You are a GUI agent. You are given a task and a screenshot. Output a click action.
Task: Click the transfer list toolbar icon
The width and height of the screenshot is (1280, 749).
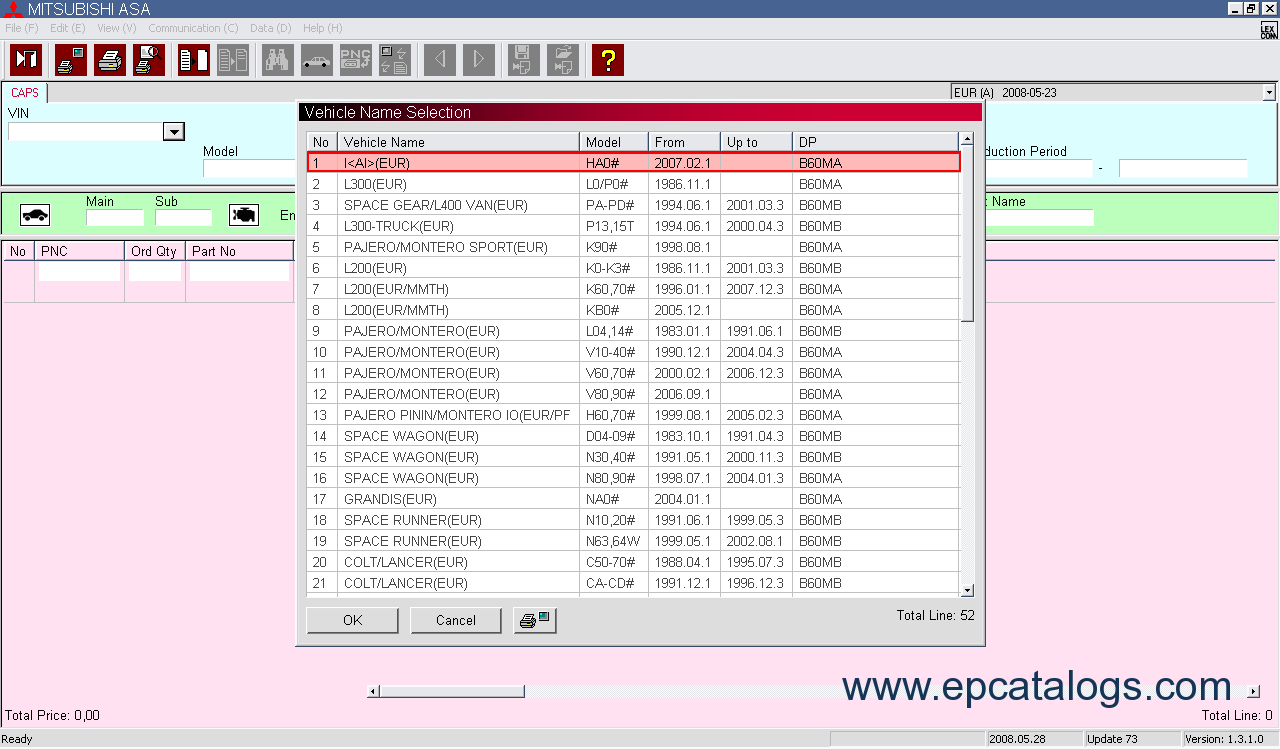pyautogui.click(x=194, y=60)
